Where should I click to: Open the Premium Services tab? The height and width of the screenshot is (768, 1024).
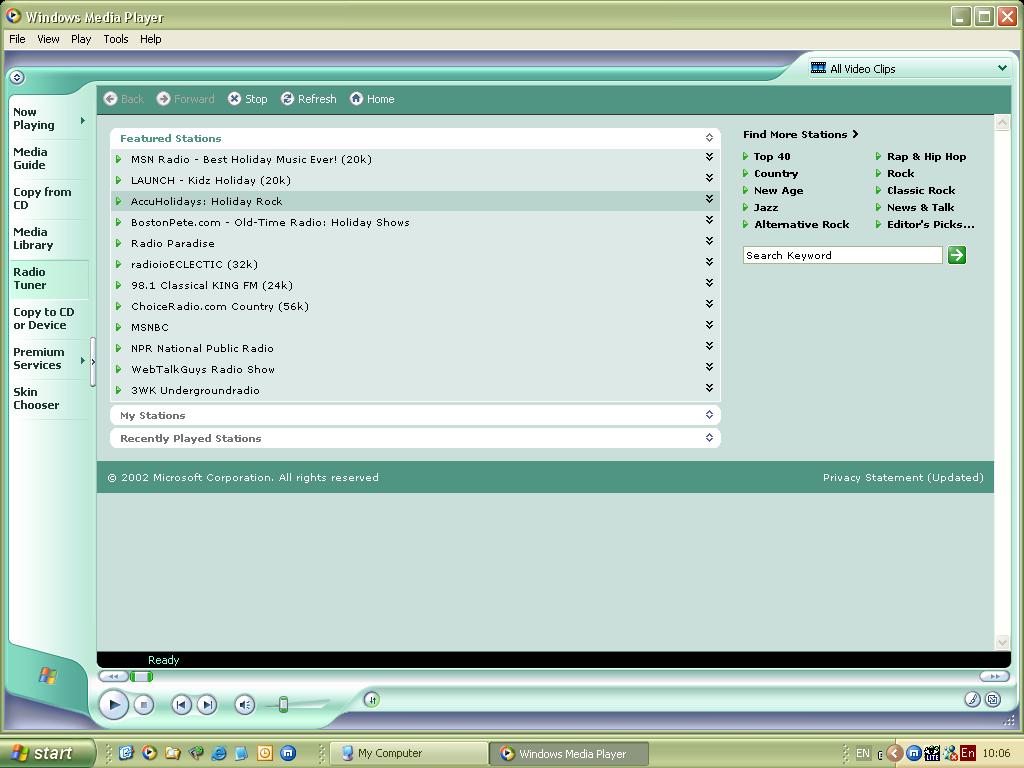(49, 359)
